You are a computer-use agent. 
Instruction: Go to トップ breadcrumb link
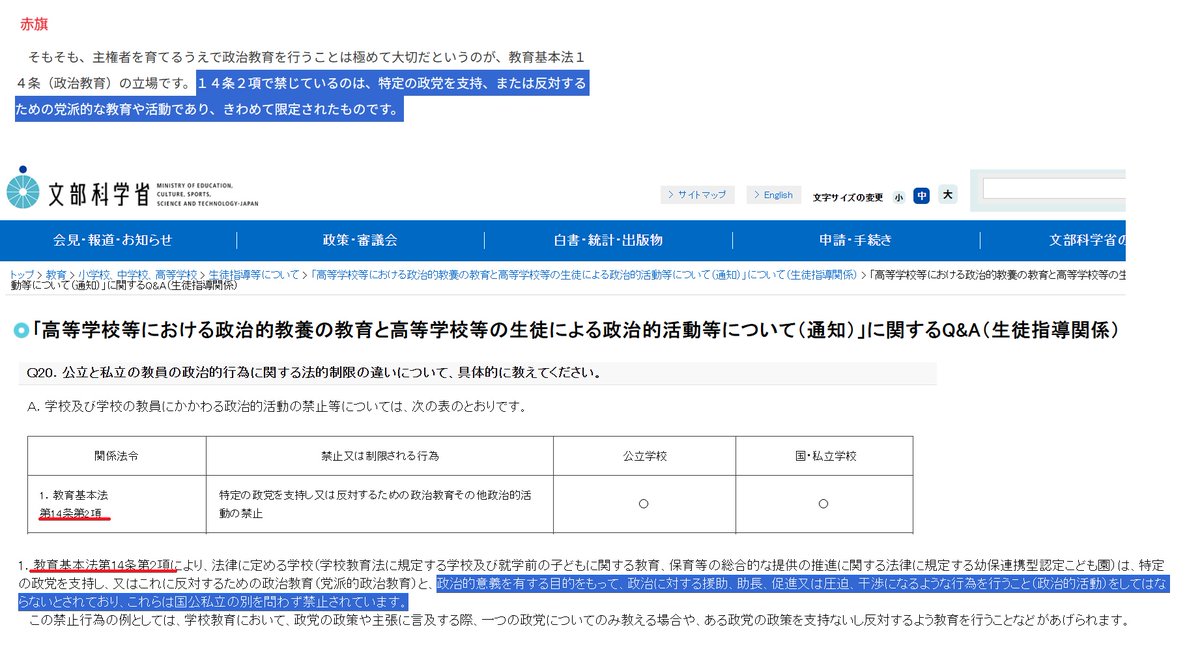click(x=21, y=274)
